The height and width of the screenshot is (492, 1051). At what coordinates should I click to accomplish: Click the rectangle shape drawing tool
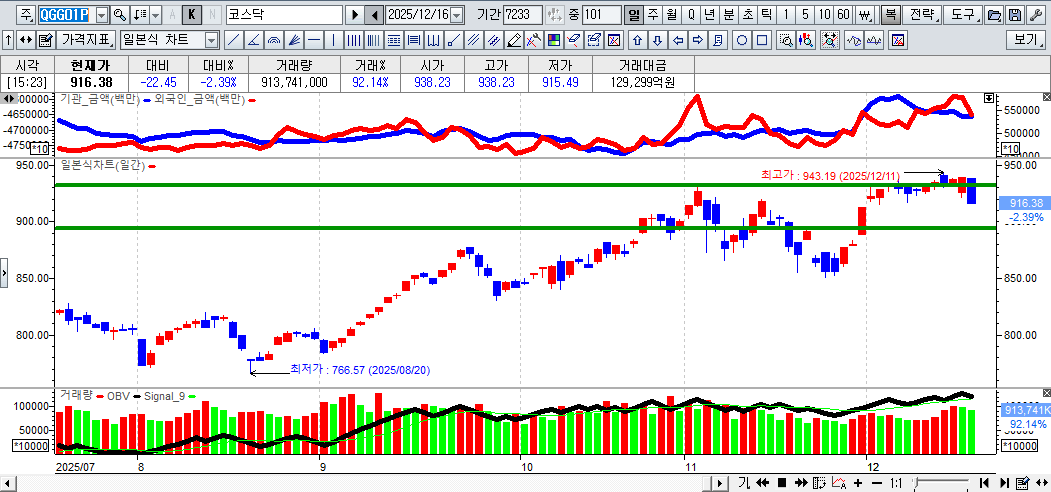click(x=762, y=41)
